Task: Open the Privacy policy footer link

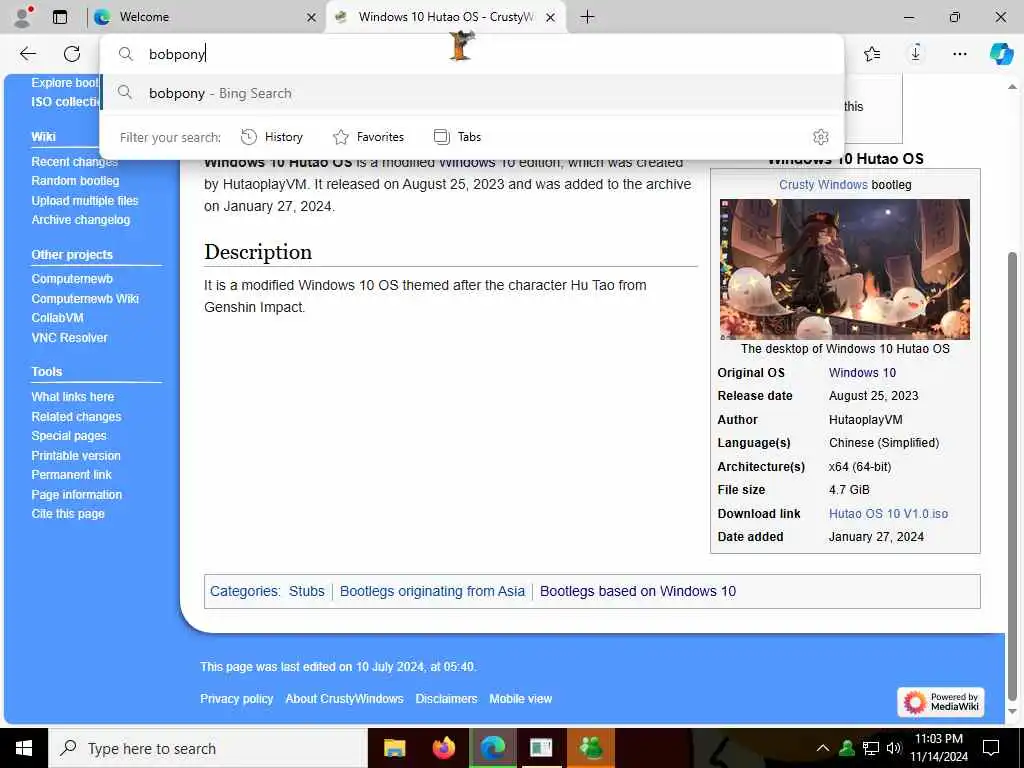Action: tap(236, 699)
